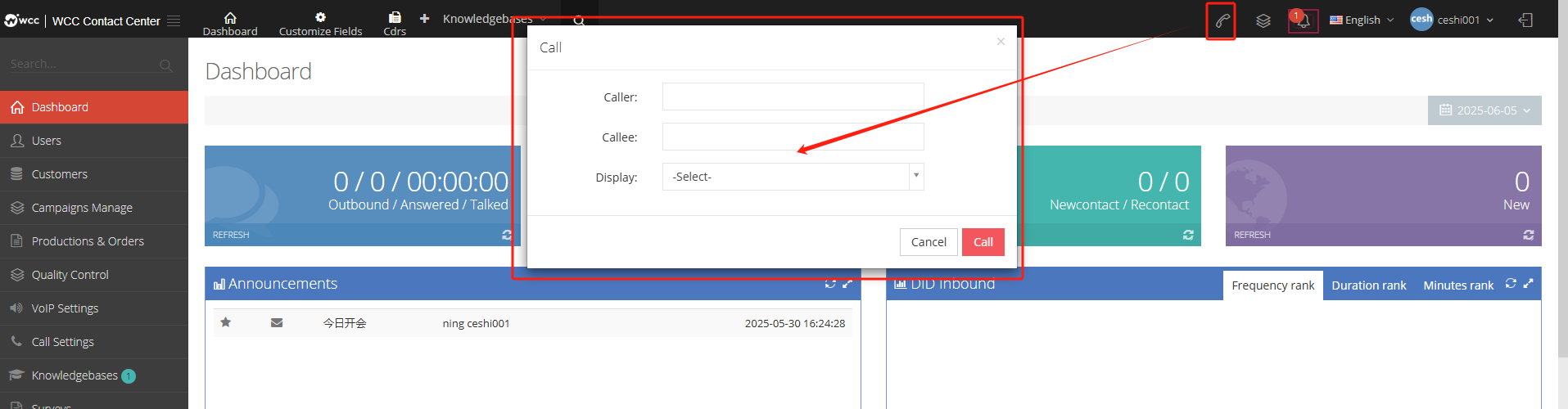Open the English language dropdown
This screenshot has height=409, width=1568.
pos(1362,20)
